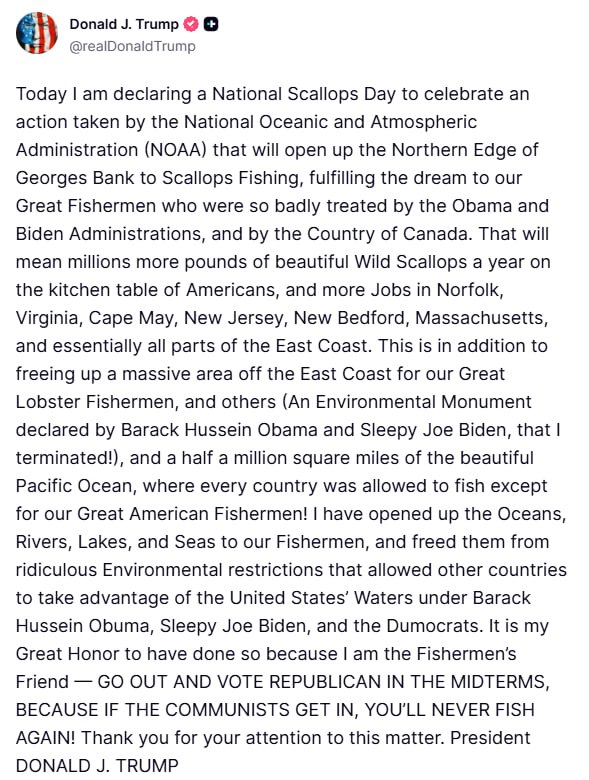
Task: Click the words "Georges Bank" in the post
Action: (x=75, y=178)
